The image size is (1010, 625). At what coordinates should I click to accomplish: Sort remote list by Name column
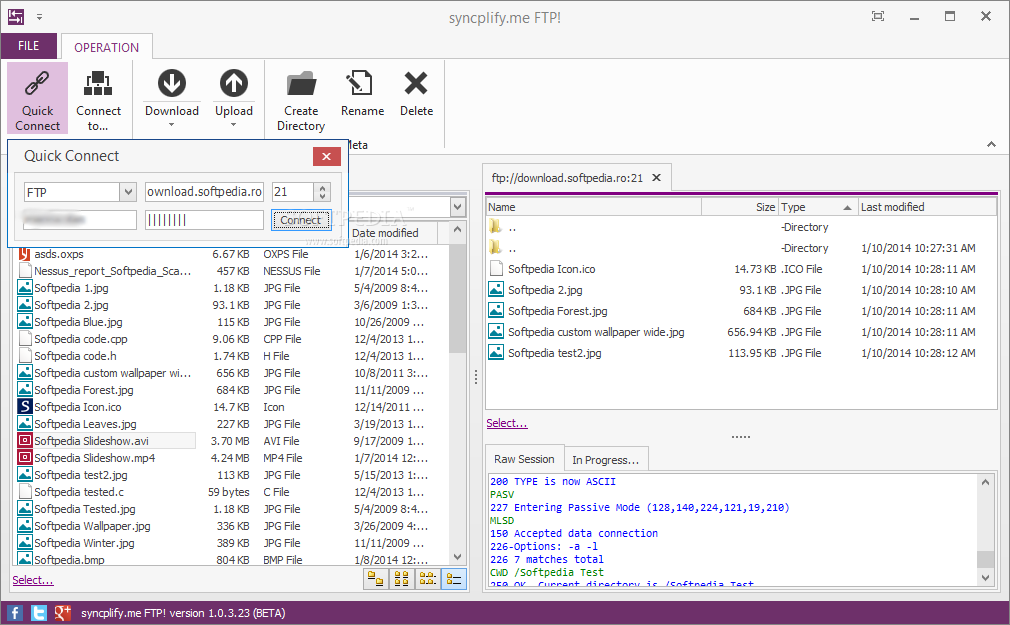(x=593, y=207)
